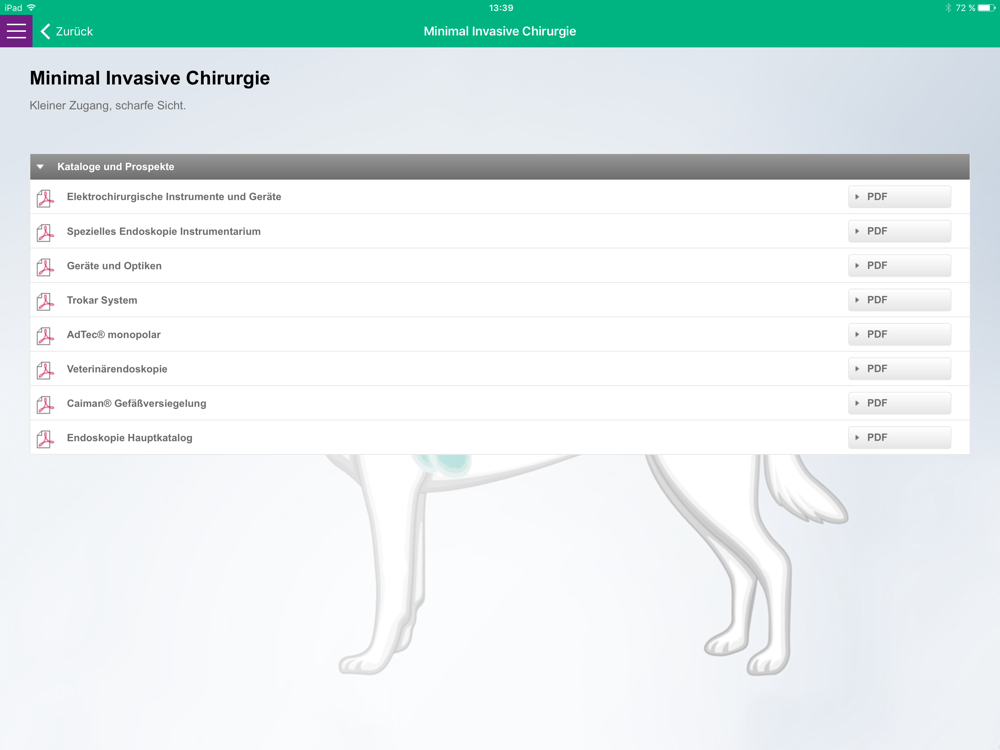Click PDF icon for Elektrochirurgische Instrumente und Geräte

(45, 198)
